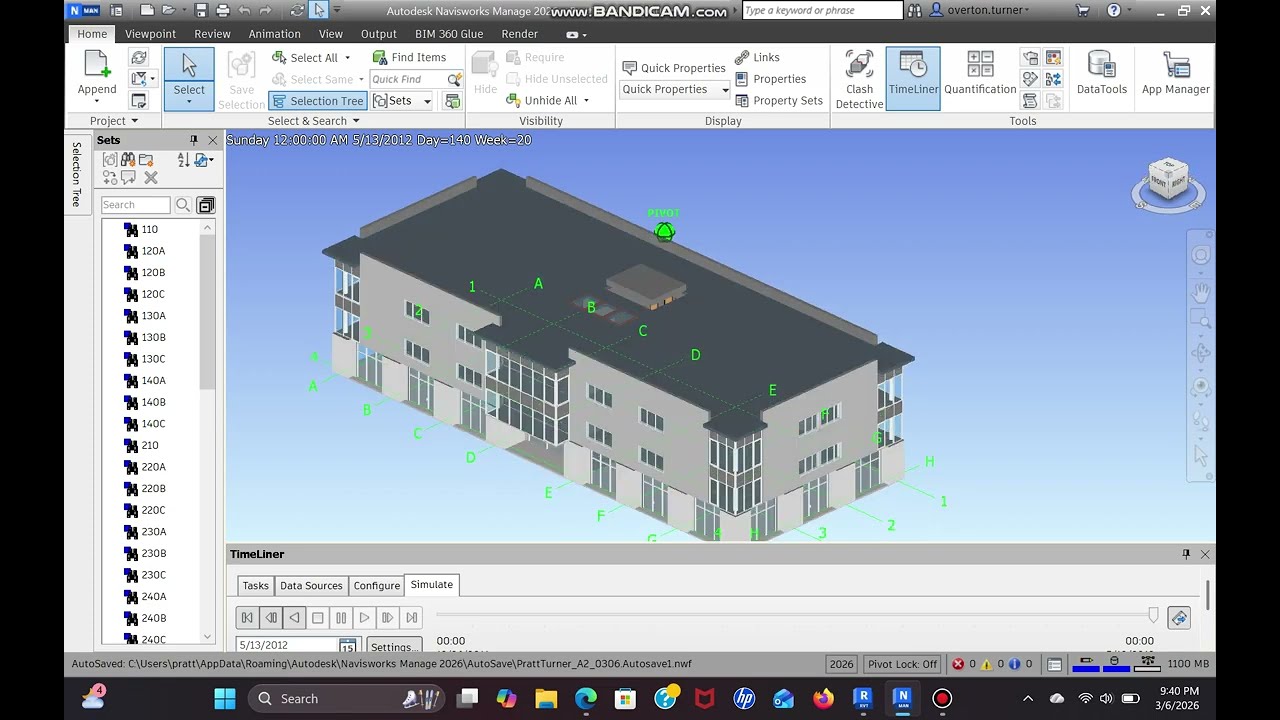Toggle the Properties window button
The width and height of the screenshot is (1280, 720).
tap(771, 79)
